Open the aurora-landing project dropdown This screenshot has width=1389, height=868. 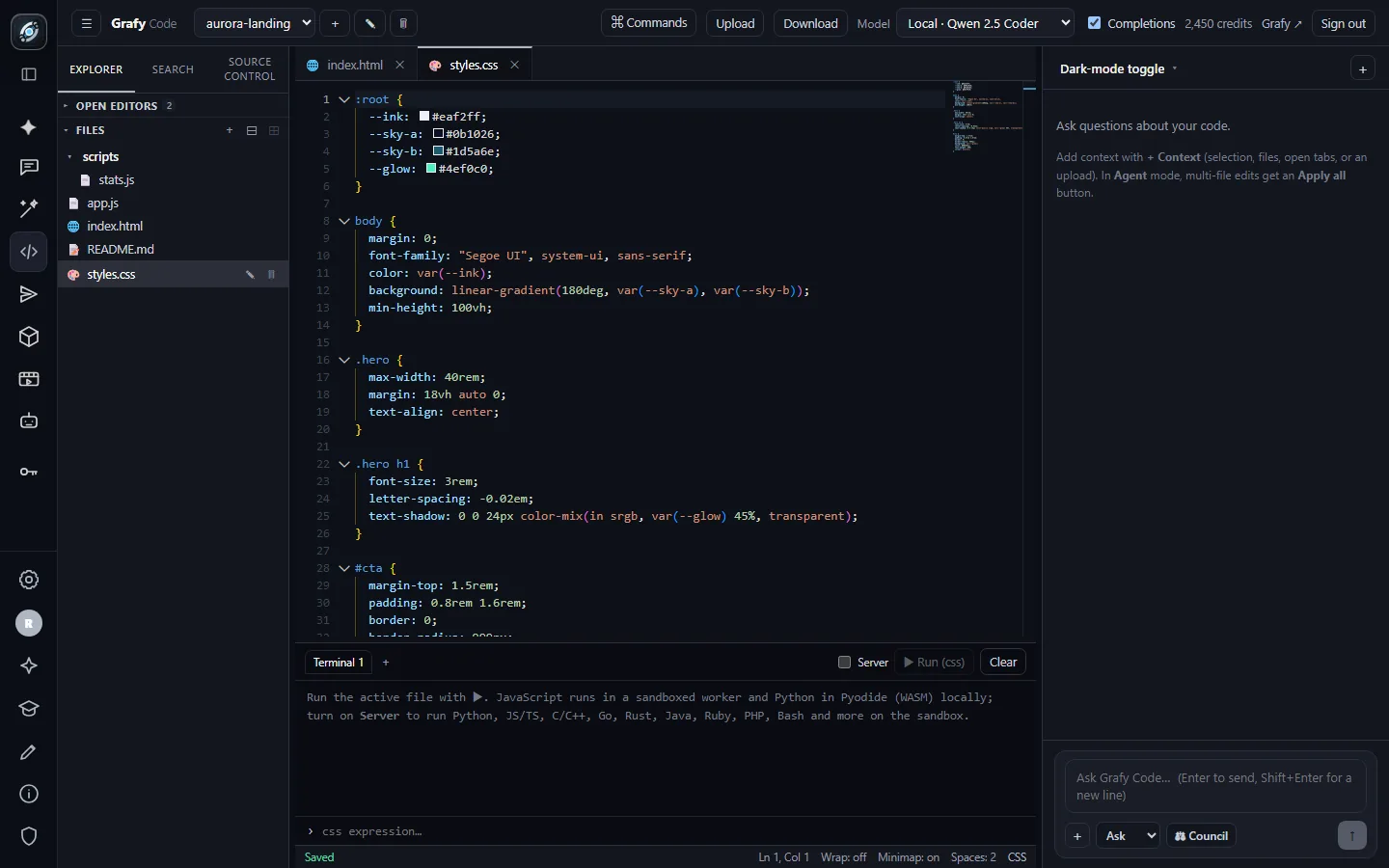coord(255,23)
